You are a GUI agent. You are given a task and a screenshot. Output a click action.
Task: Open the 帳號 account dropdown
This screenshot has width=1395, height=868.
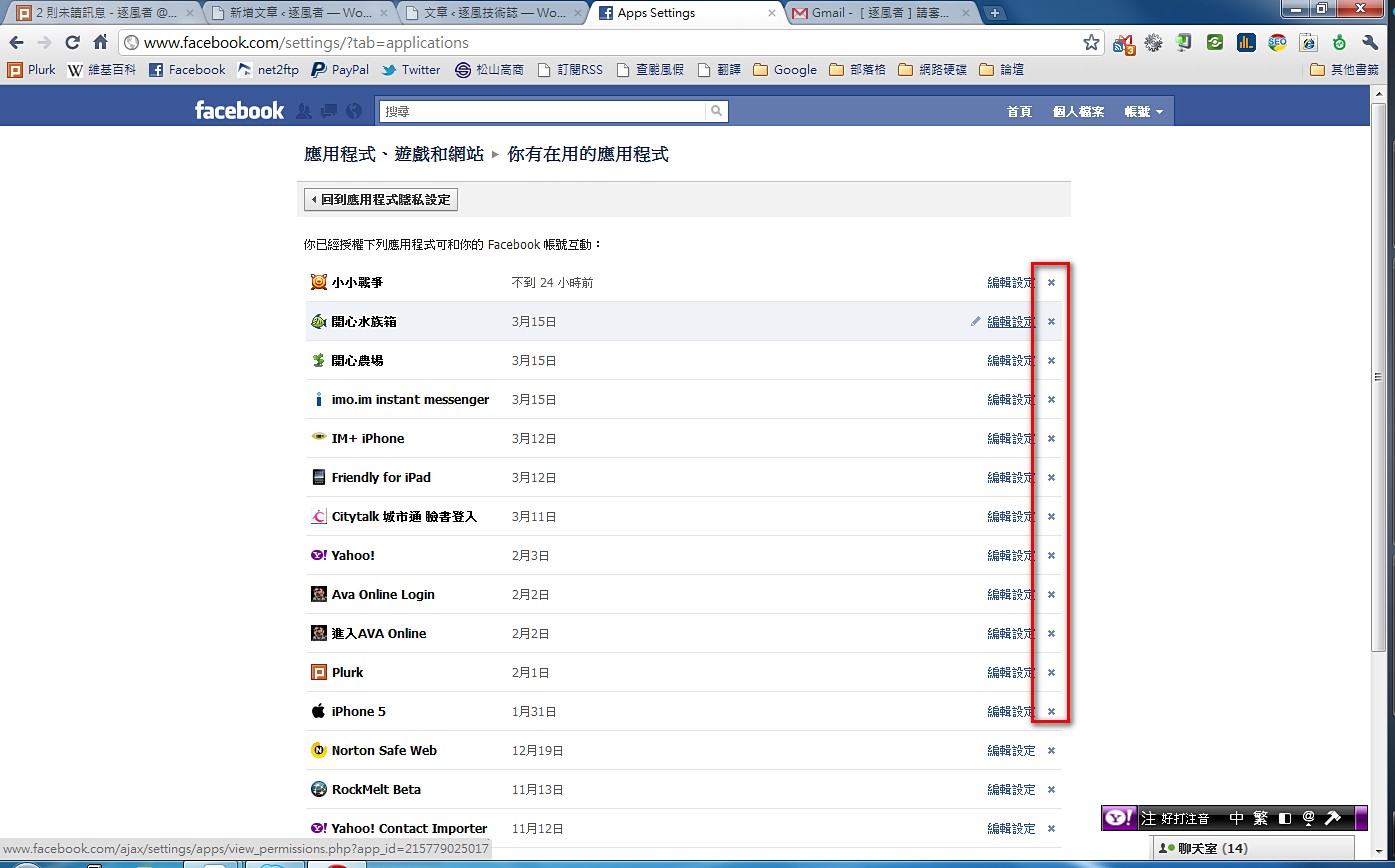(x=1144, y=112)
